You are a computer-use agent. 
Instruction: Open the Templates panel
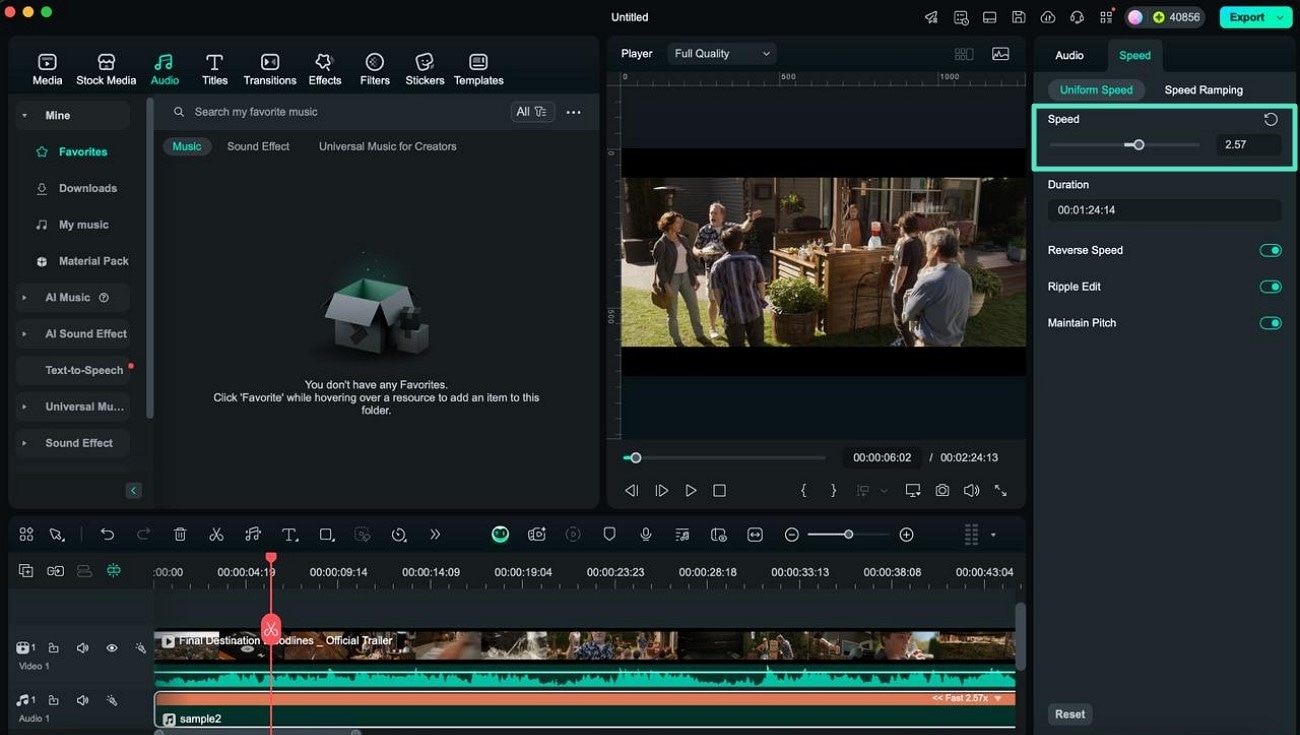pos(478,69)
